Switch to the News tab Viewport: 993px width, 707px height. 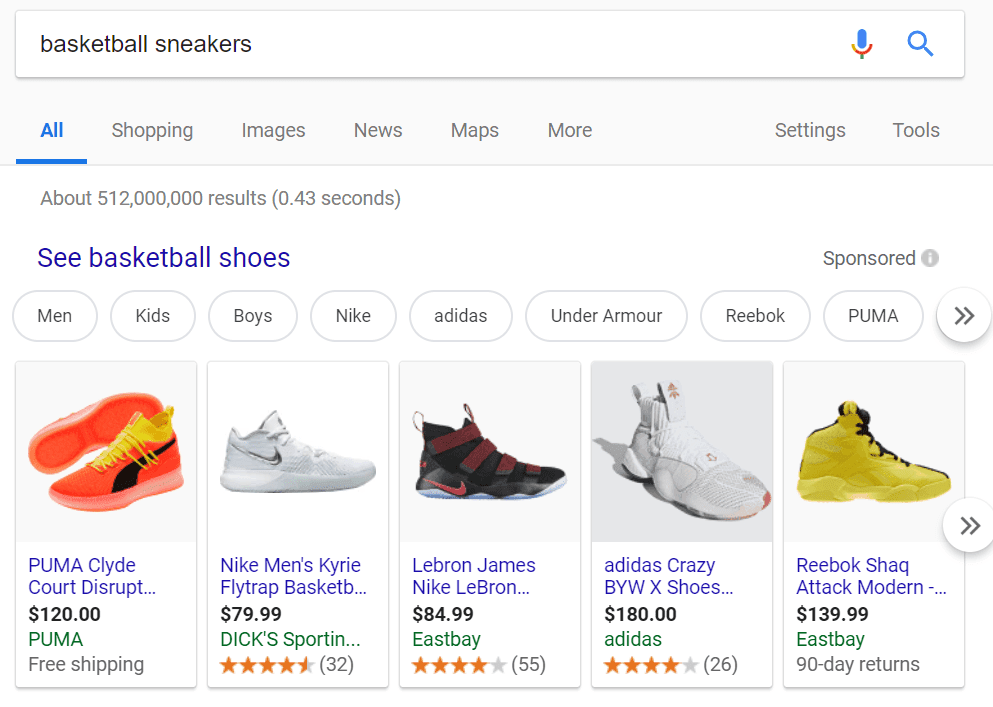(x=378, y=131)
